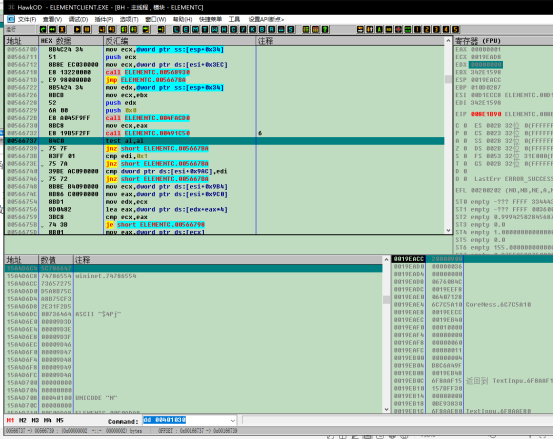Select the 'lea eax,dword ptr ds:[edx+eax*4]' row
The image size is (553, 439).
[x=224, y=209]
